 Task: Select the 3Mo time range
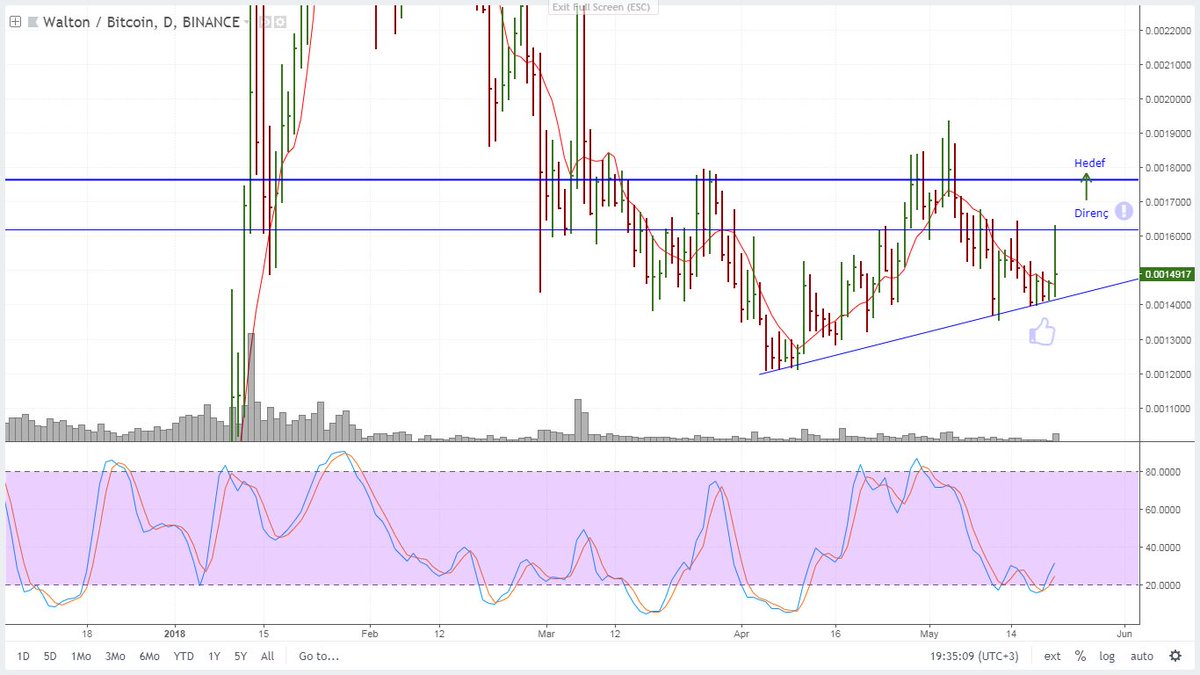click(x=115, y=657)
